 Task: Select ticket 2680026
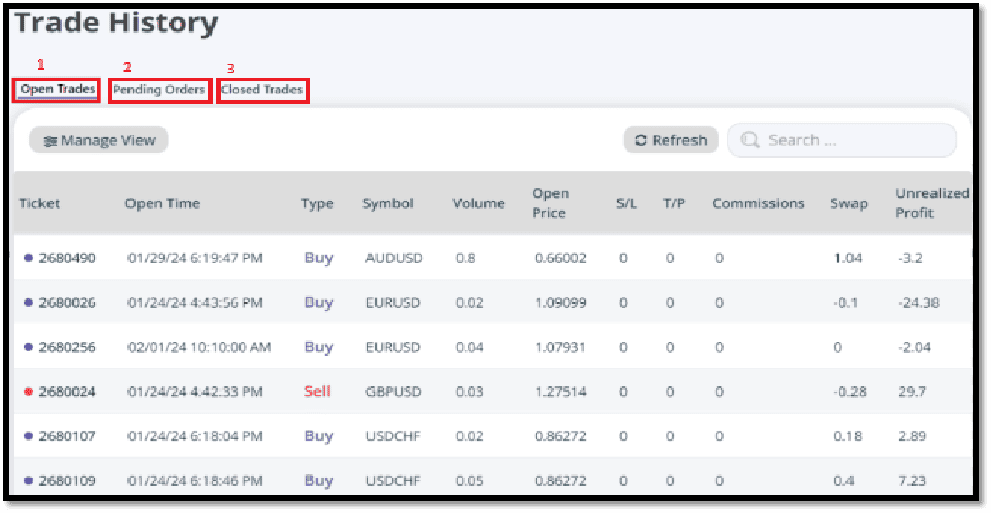point(67,303)
